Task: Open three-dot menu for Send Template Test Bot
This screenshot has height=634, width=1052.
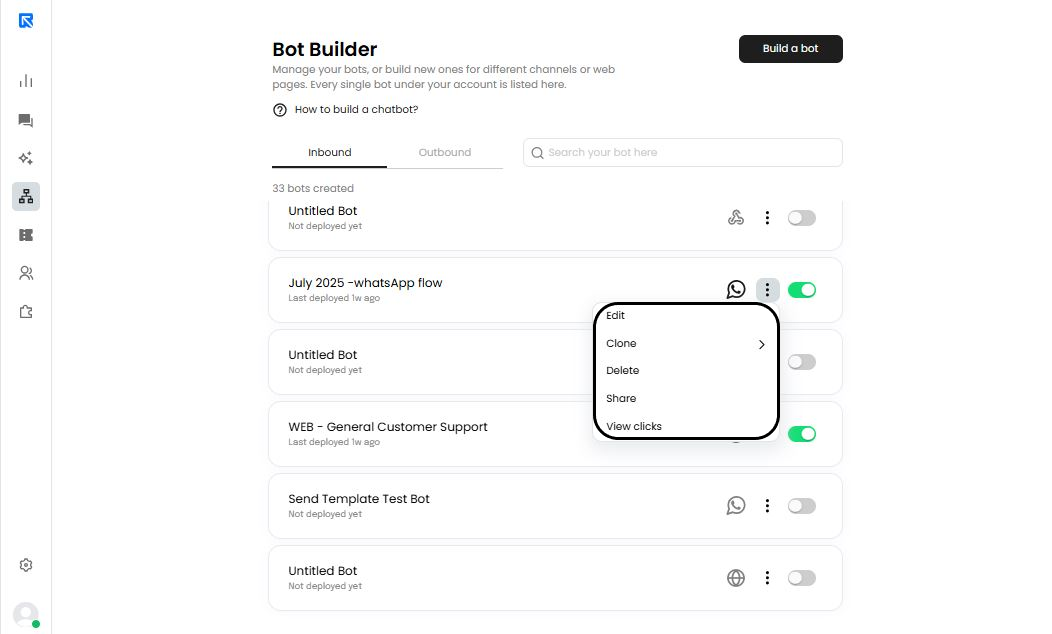Action: pyautogui.click(x=767, y=506)
